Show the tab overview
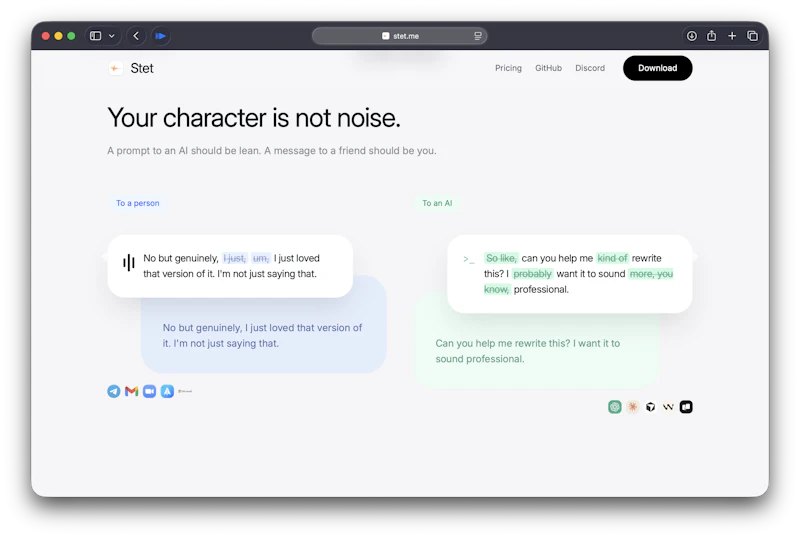 [753, 36]
